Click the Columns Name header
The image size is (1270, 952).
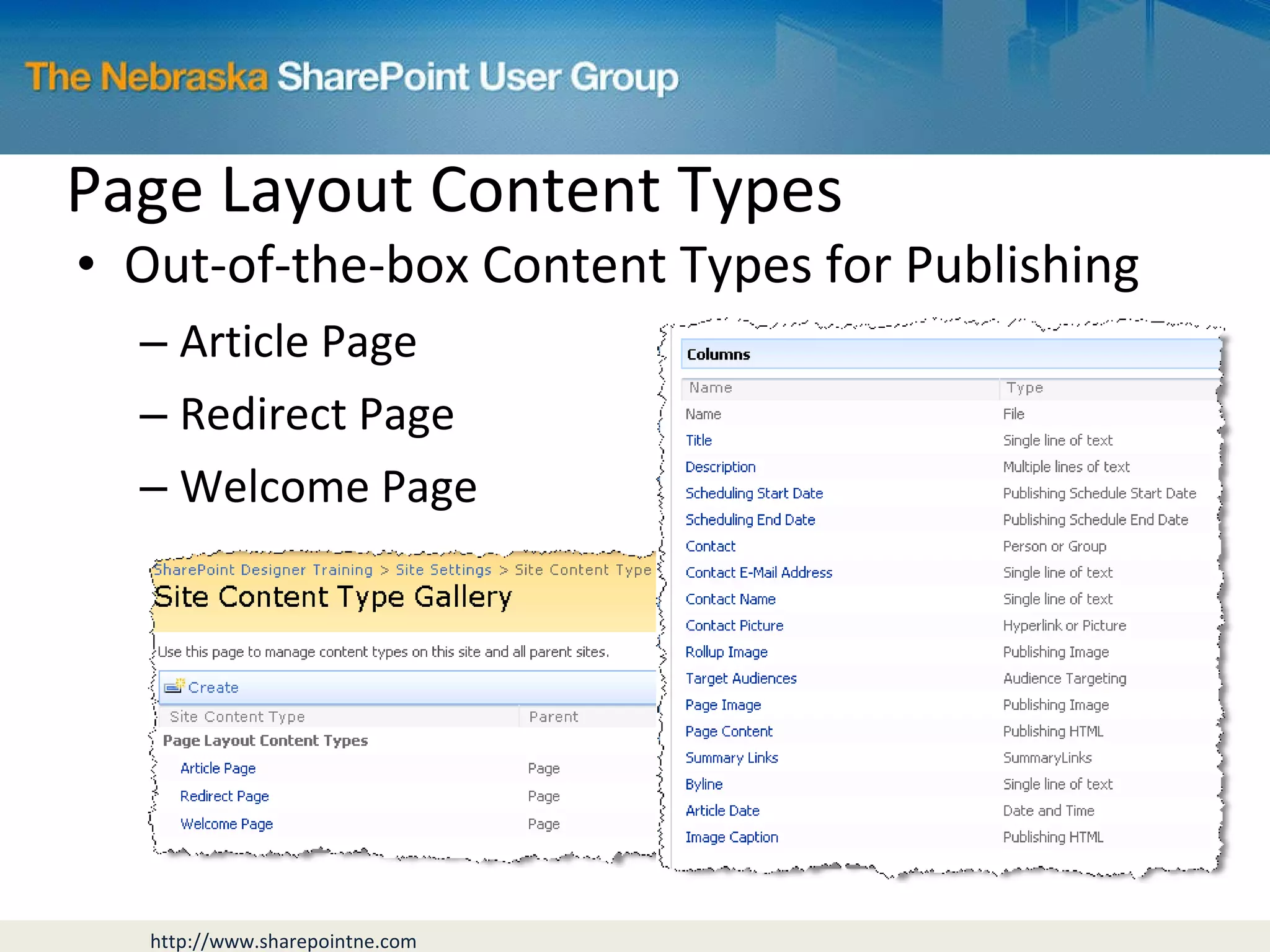[x=711, y=387]
